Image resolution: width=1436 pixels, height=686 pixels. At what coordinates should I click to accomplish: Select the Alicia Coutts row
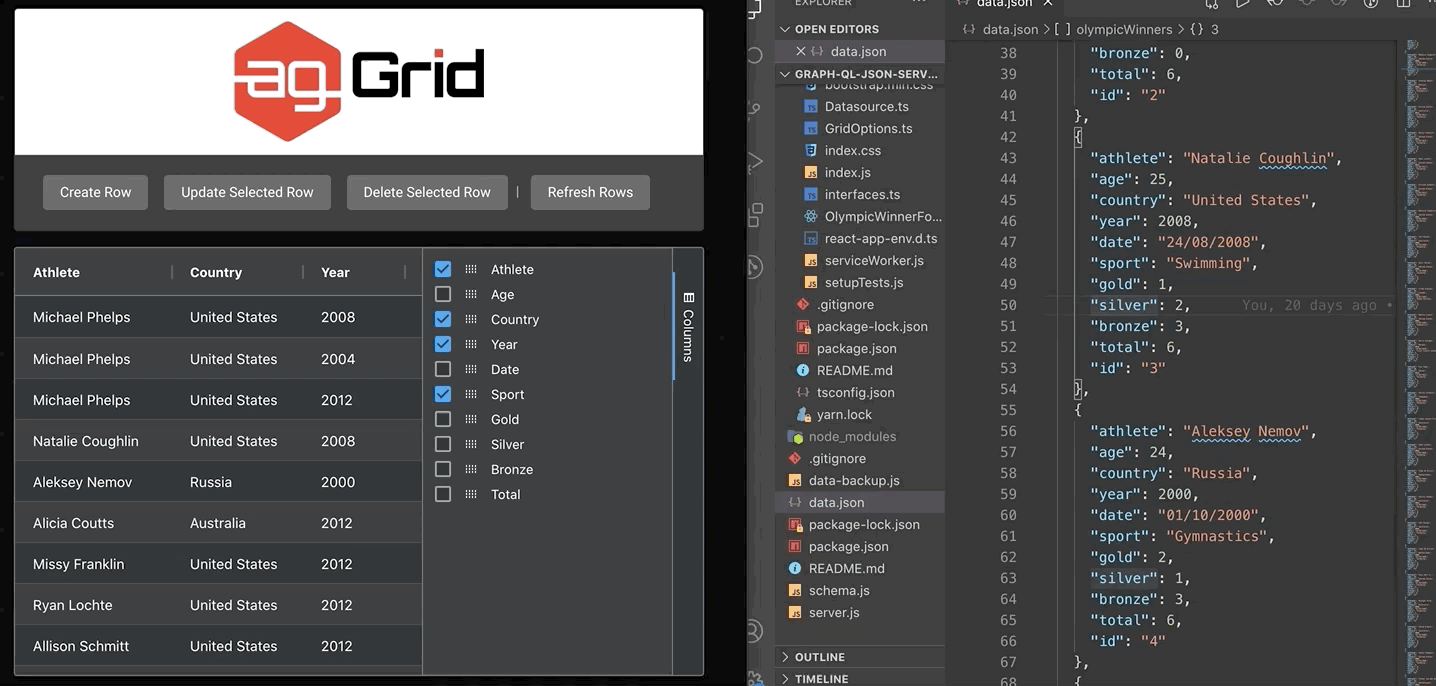tap(219, 523)
